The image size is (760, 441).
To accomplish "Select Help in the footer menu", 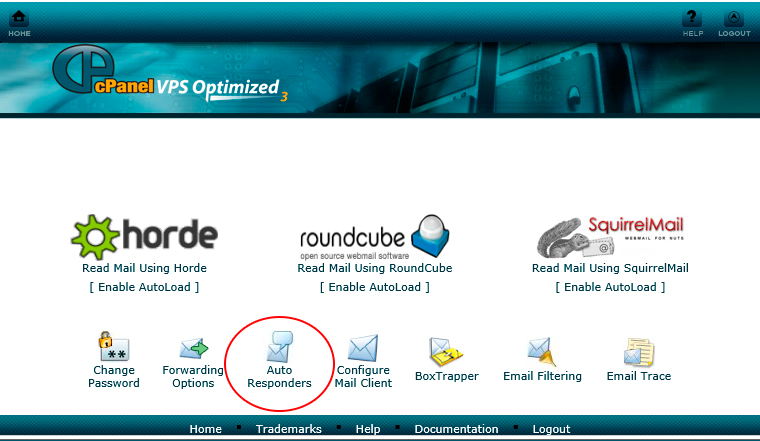I will click(x=368, y=429).
